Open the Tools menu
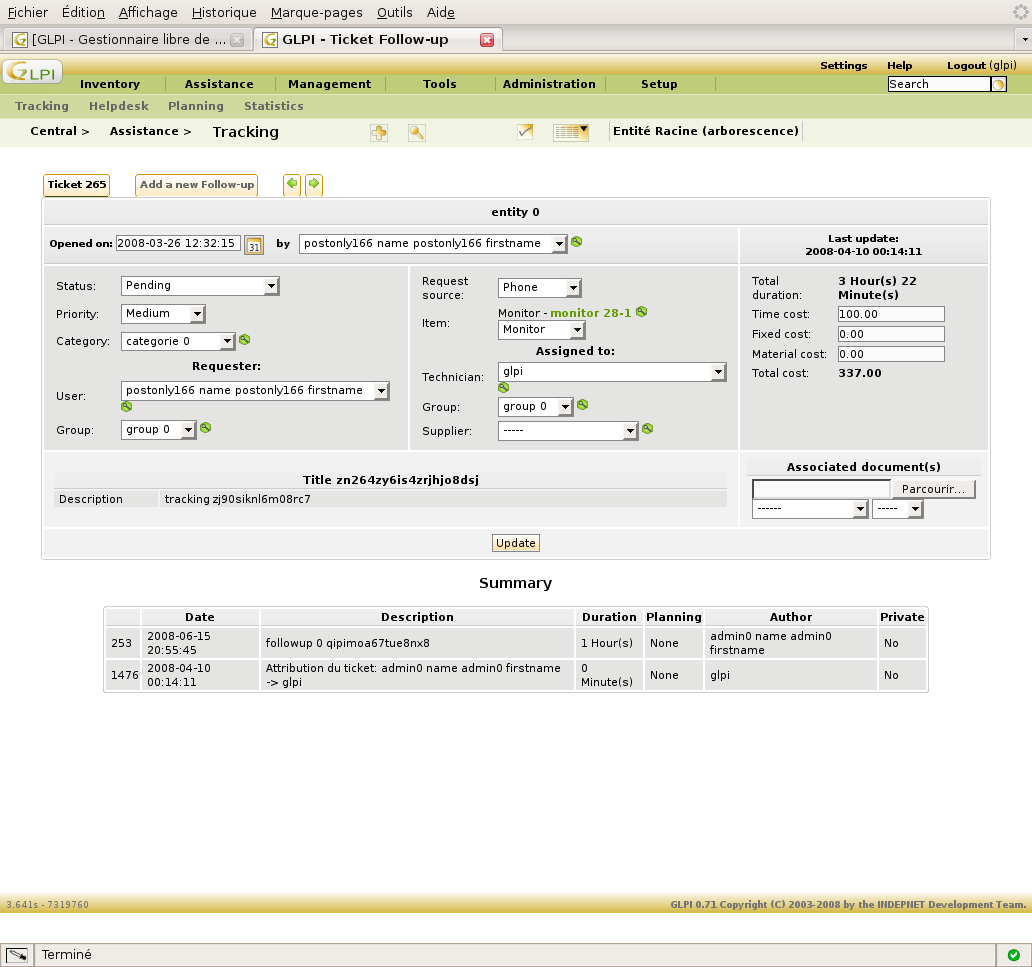 click(x=440, y=84)
